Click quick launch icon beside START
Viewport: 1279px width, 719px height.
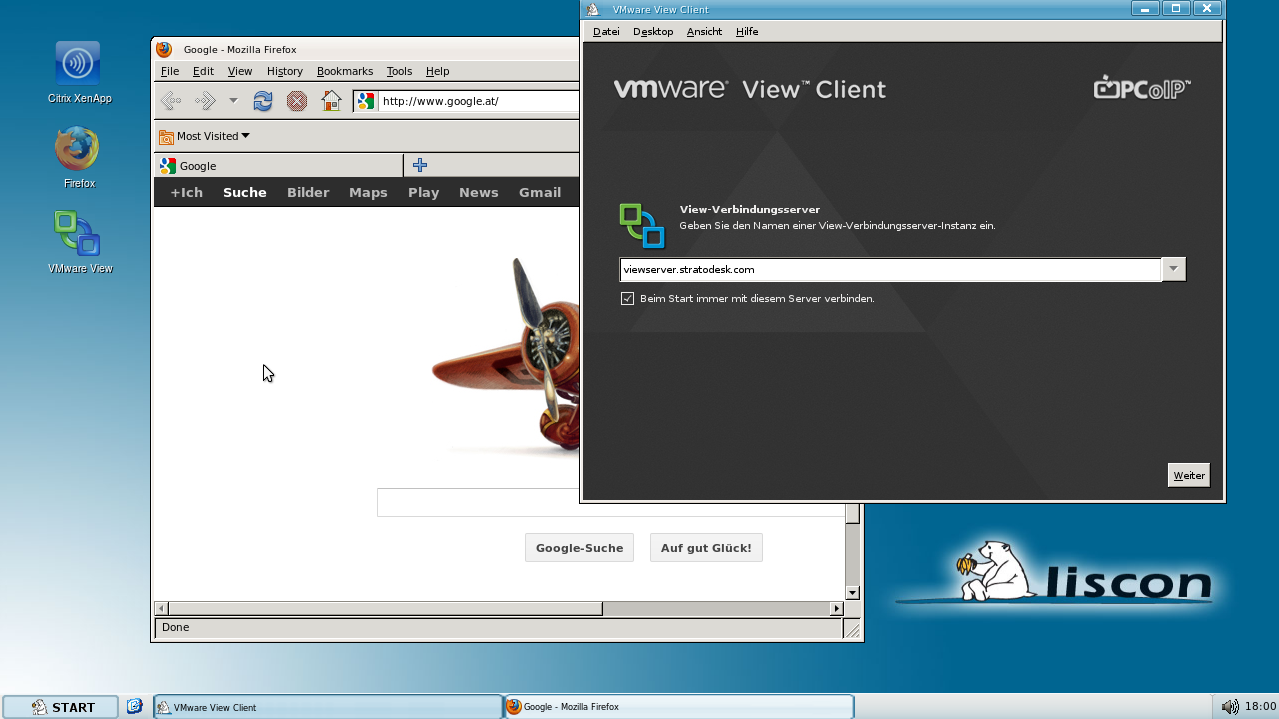pyautogui.click(x=135, y=706)
